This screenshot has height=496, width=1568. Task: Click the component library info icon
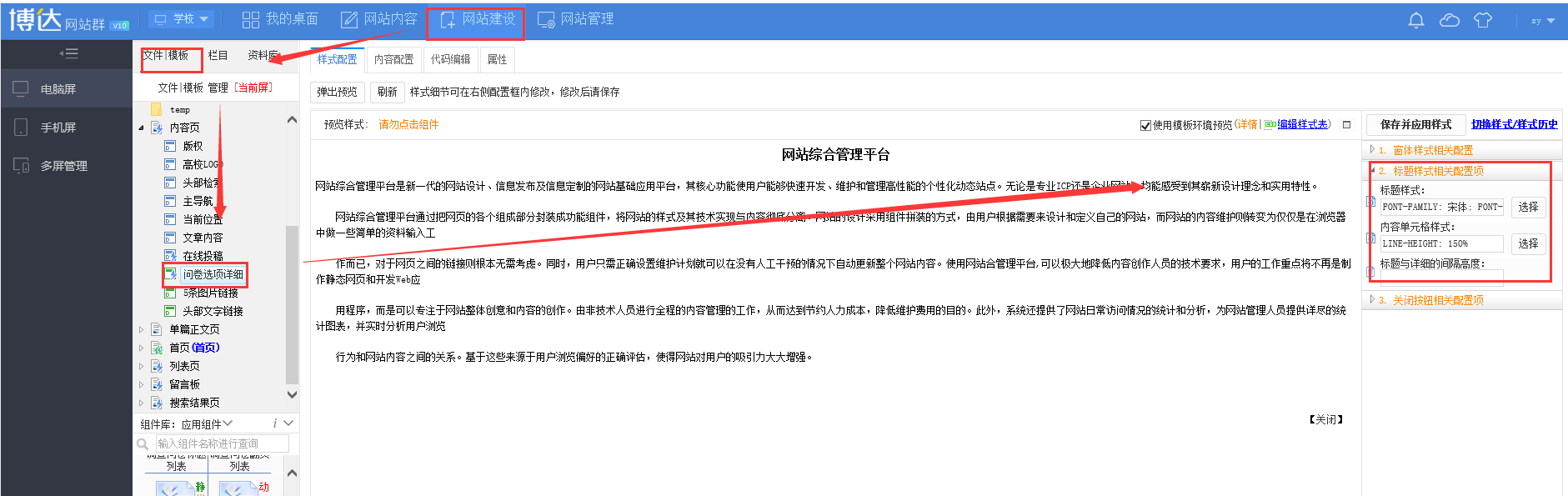274,423
